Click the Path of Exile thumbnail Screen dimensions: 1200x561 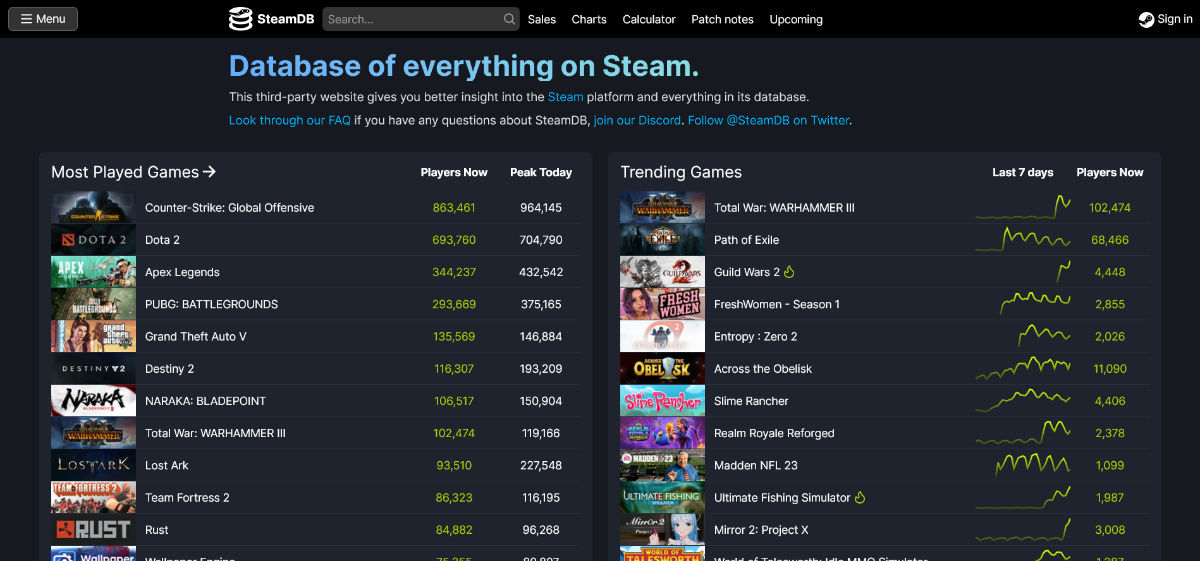(x=662, y=240)
